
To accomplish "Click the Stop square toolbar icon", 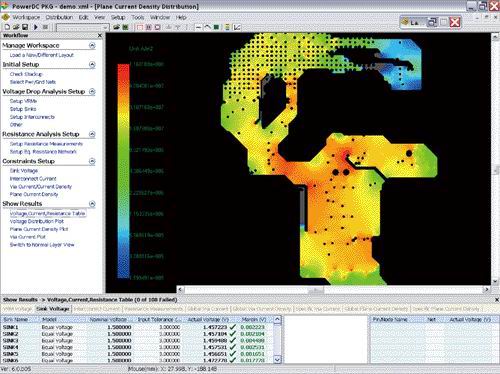I will 45,27.
